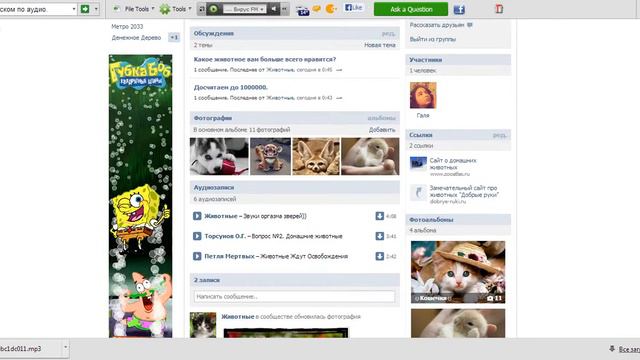Open the File Tools menu

point(134,9)
